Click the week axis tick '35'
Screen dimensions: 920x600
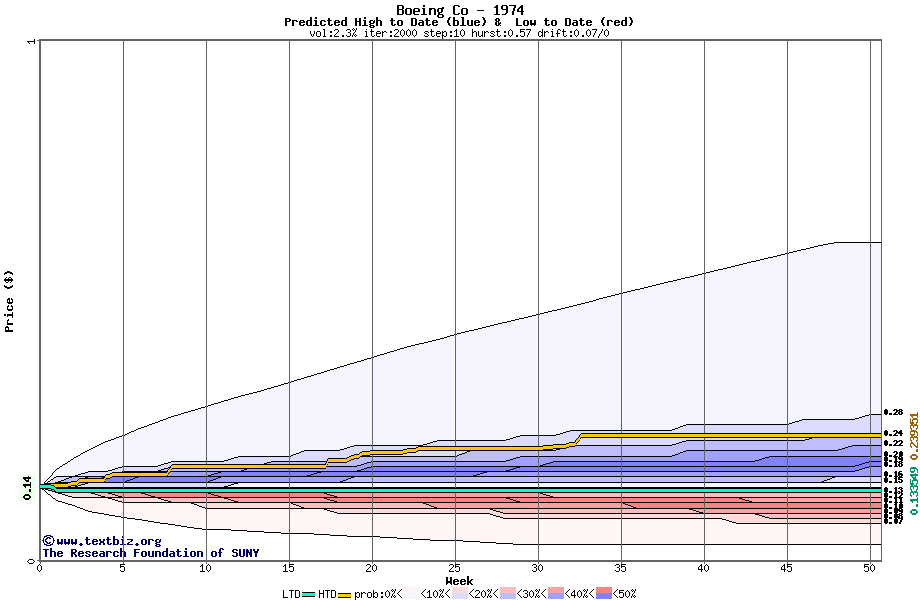tap(620, 568)
